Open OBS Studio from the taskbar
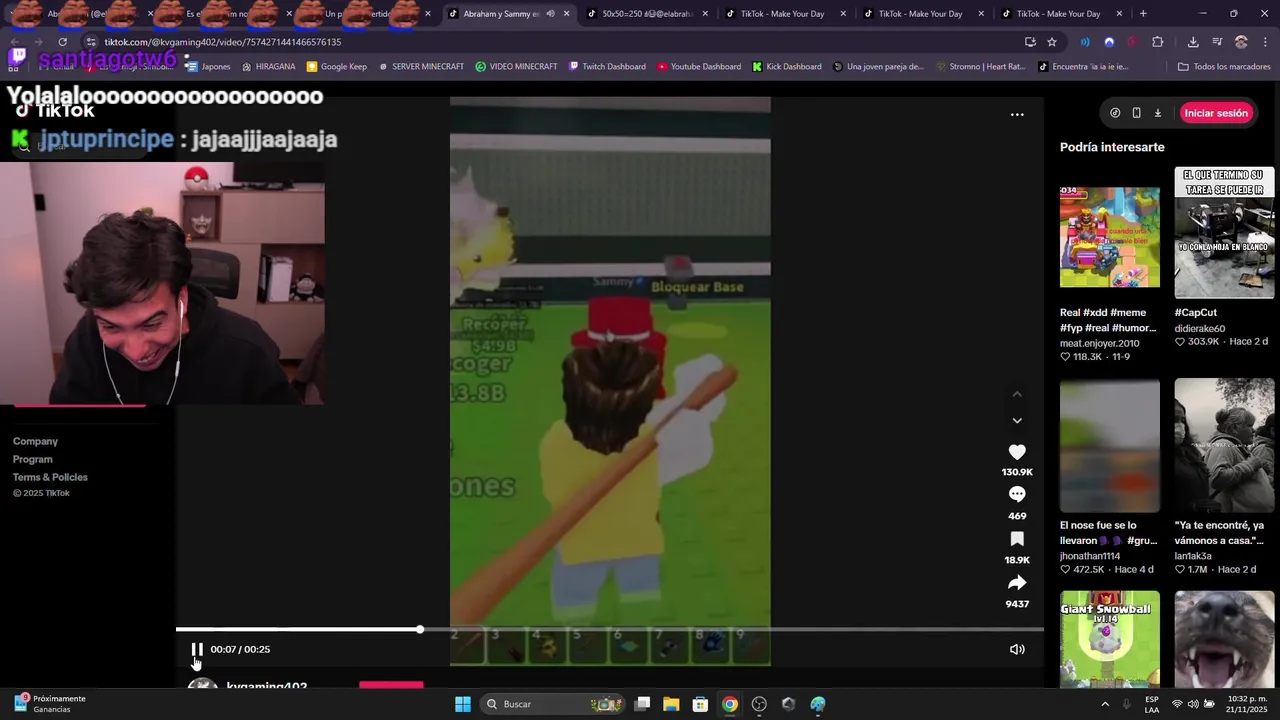This screenshot has height=720, width=1280. tap(759, 704)
